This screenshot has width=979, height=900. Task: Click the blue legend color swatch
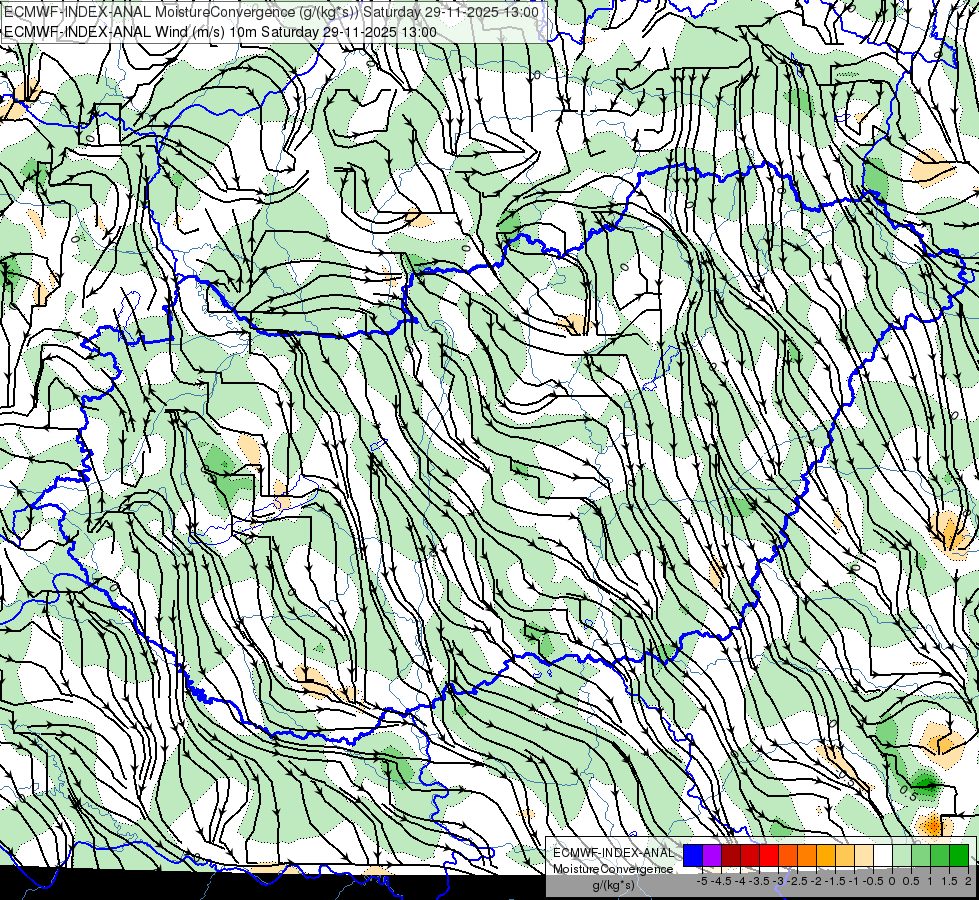pos(693,855)
